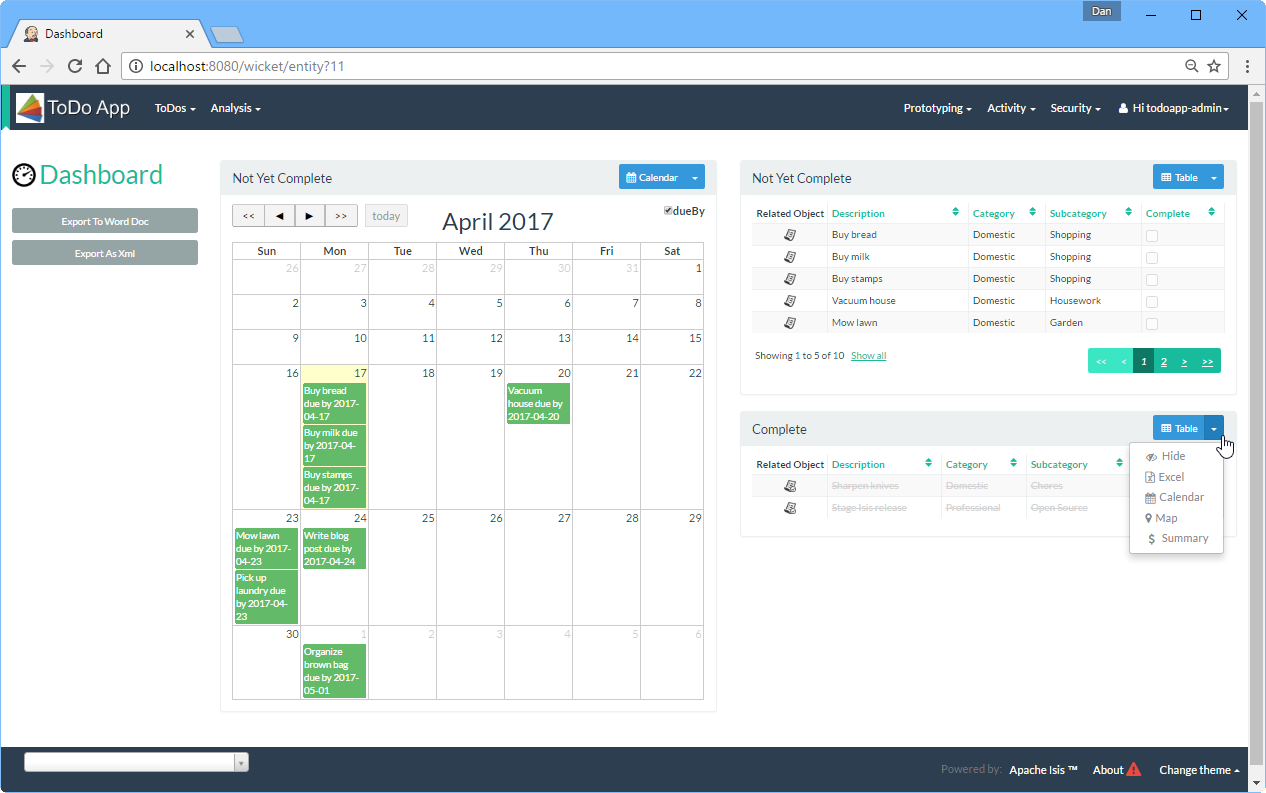Click the Export To Word Doc button

pos(105,221)
